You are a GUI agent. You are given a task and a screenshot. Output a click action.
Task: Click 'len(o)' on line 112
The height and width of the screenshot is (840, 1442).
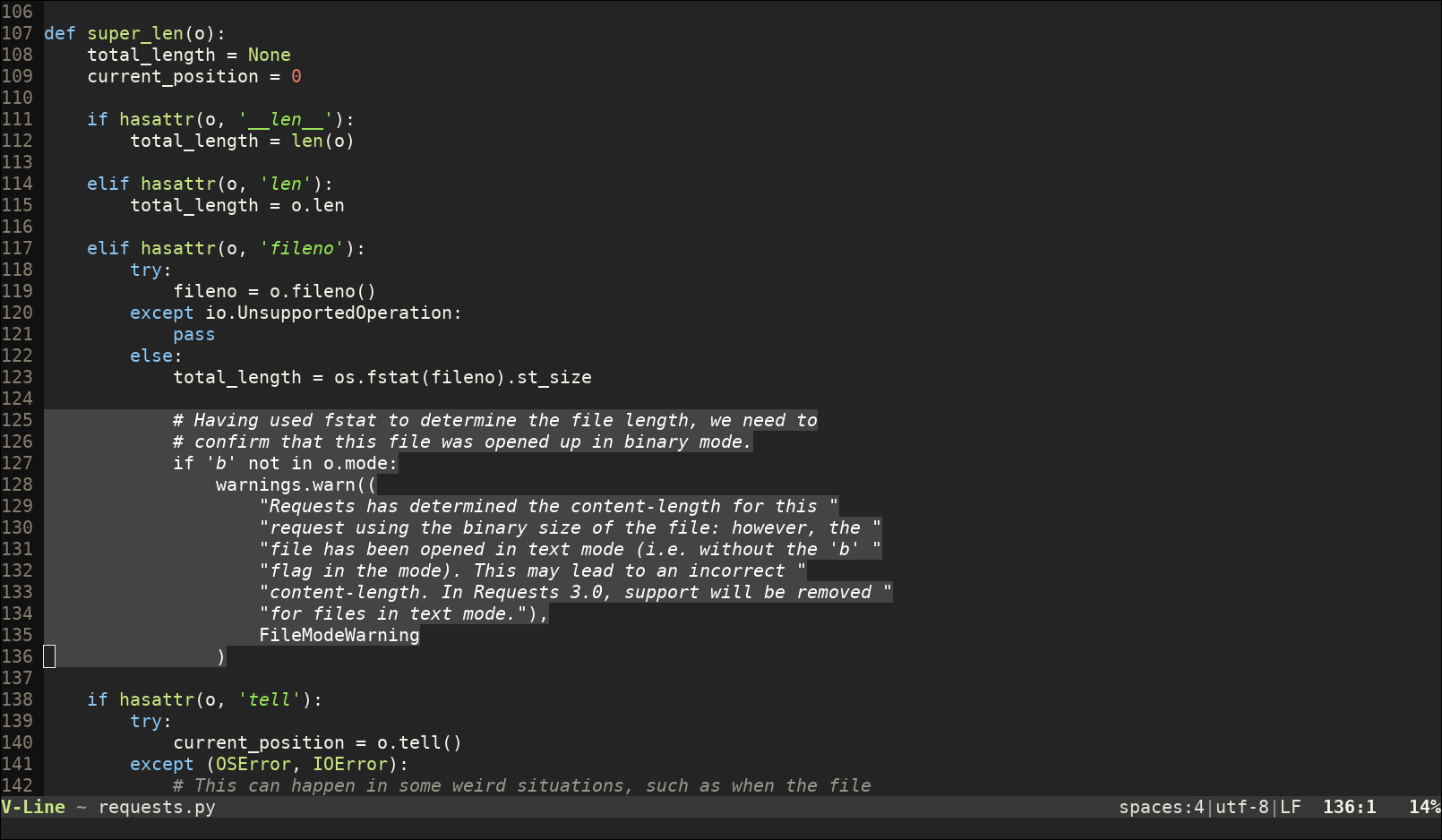coord(323,141)
